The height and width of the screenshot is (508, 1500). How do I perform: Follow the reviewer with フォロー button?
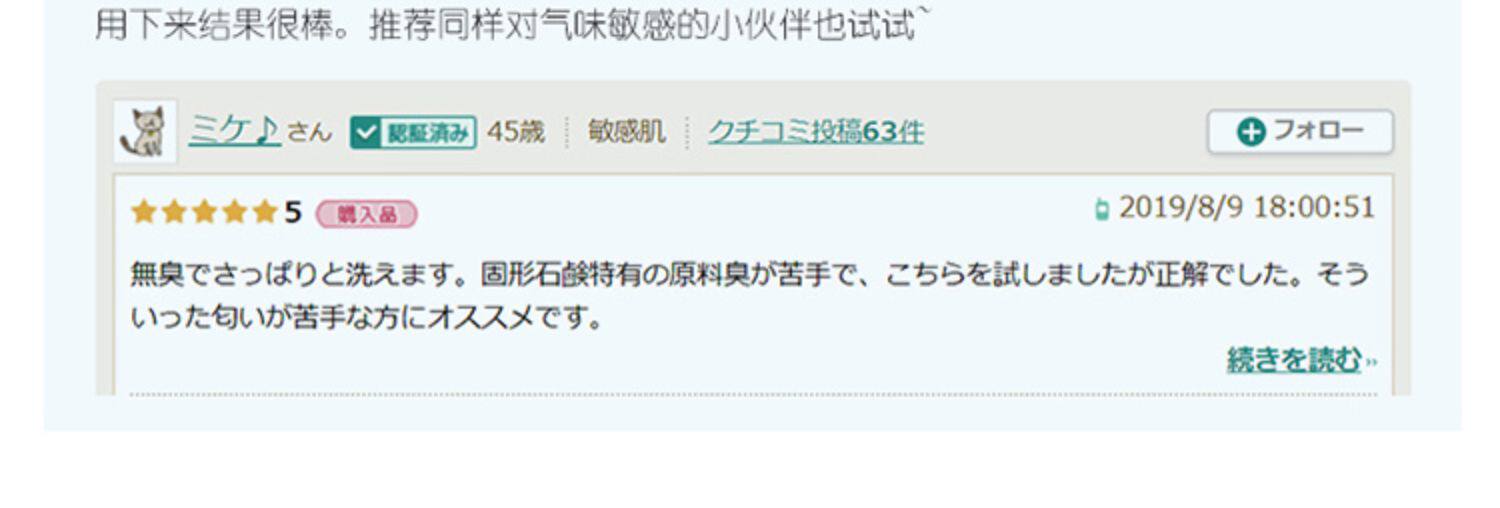point(1300,131)
